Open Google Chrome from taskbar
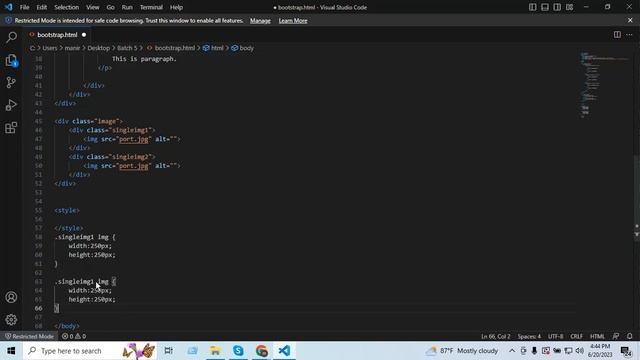This screenshot has width=640, height=360. 262,351
